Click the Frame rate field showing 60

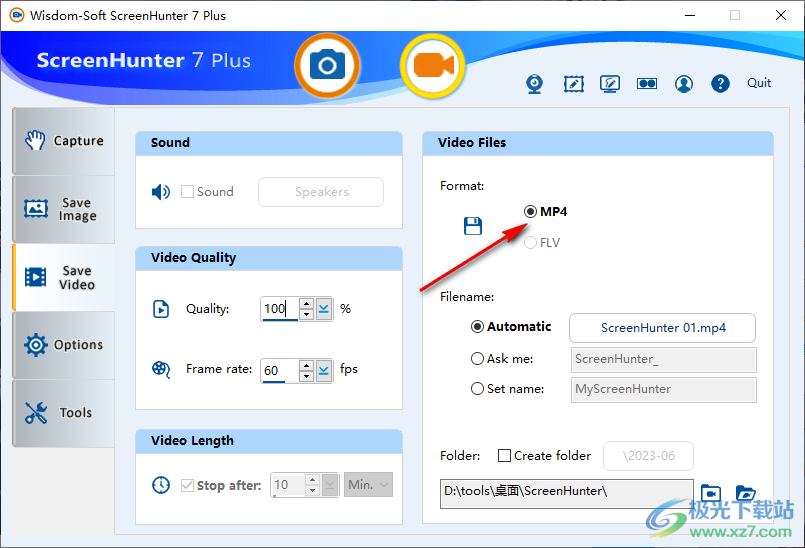pos(280,370)
